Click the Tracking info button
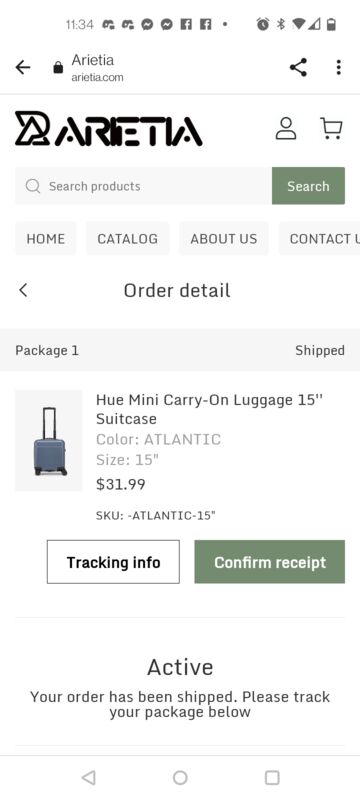 (x=113, y=562)
